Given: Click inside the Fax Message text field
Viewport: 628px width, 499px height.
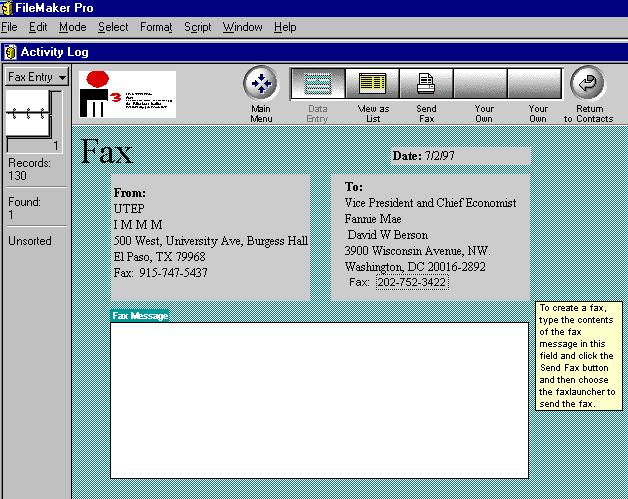Looking at the screenshot, I should coord(318,400).
